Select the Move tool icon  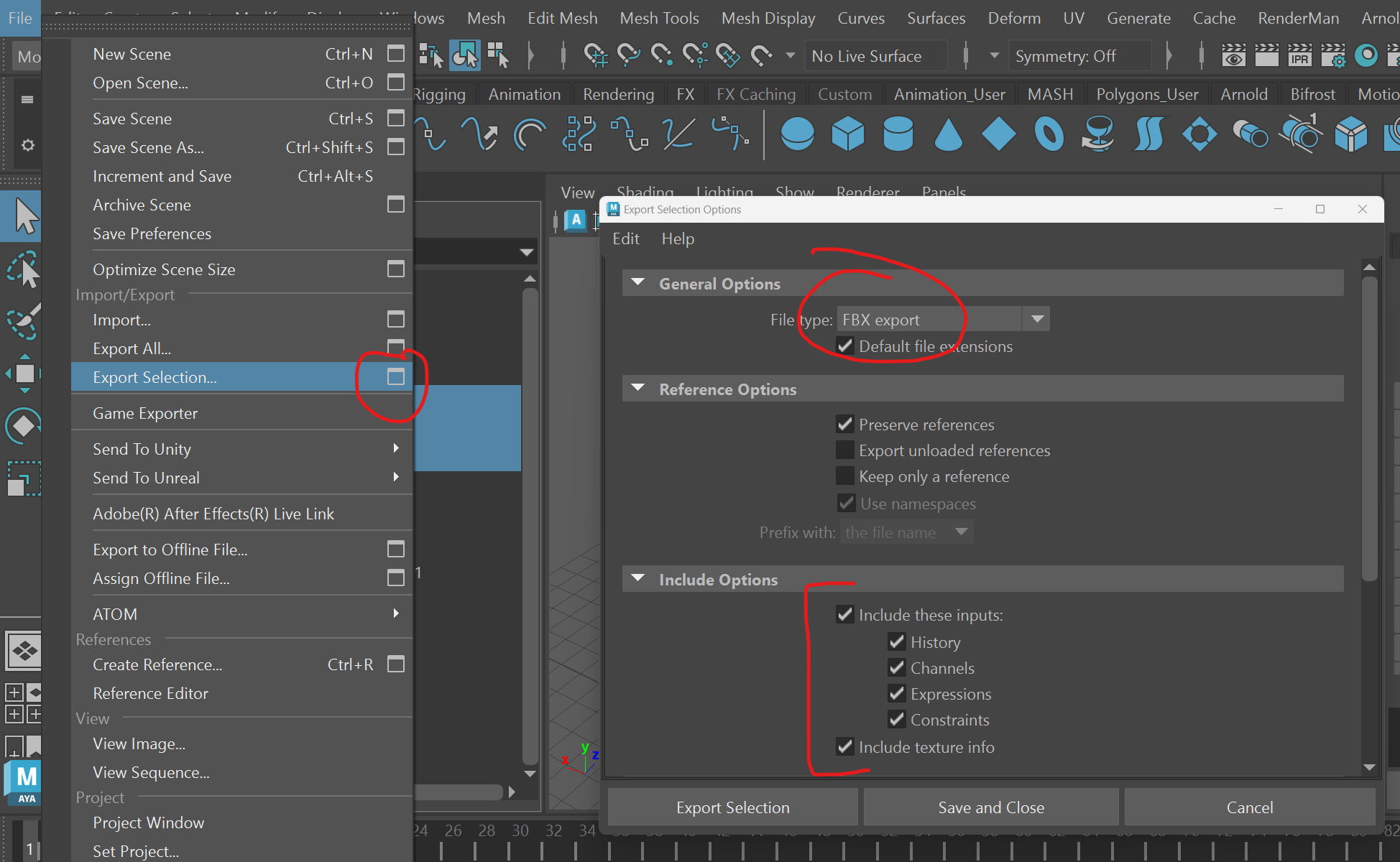pos(24,374)
